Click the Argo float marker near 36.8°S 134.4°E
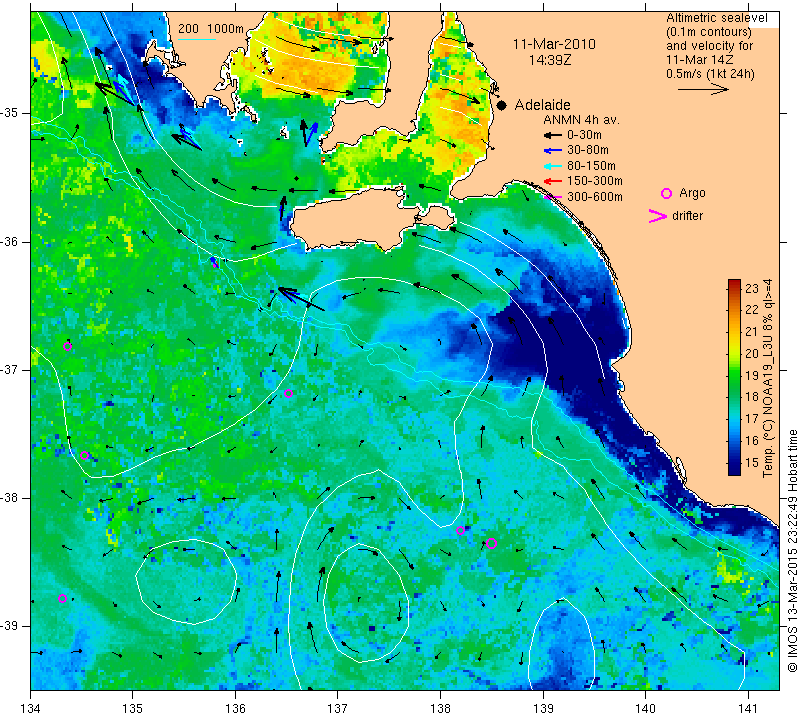Image resolution: width=800 pixels, height=720 pixels. pos(67,346)
